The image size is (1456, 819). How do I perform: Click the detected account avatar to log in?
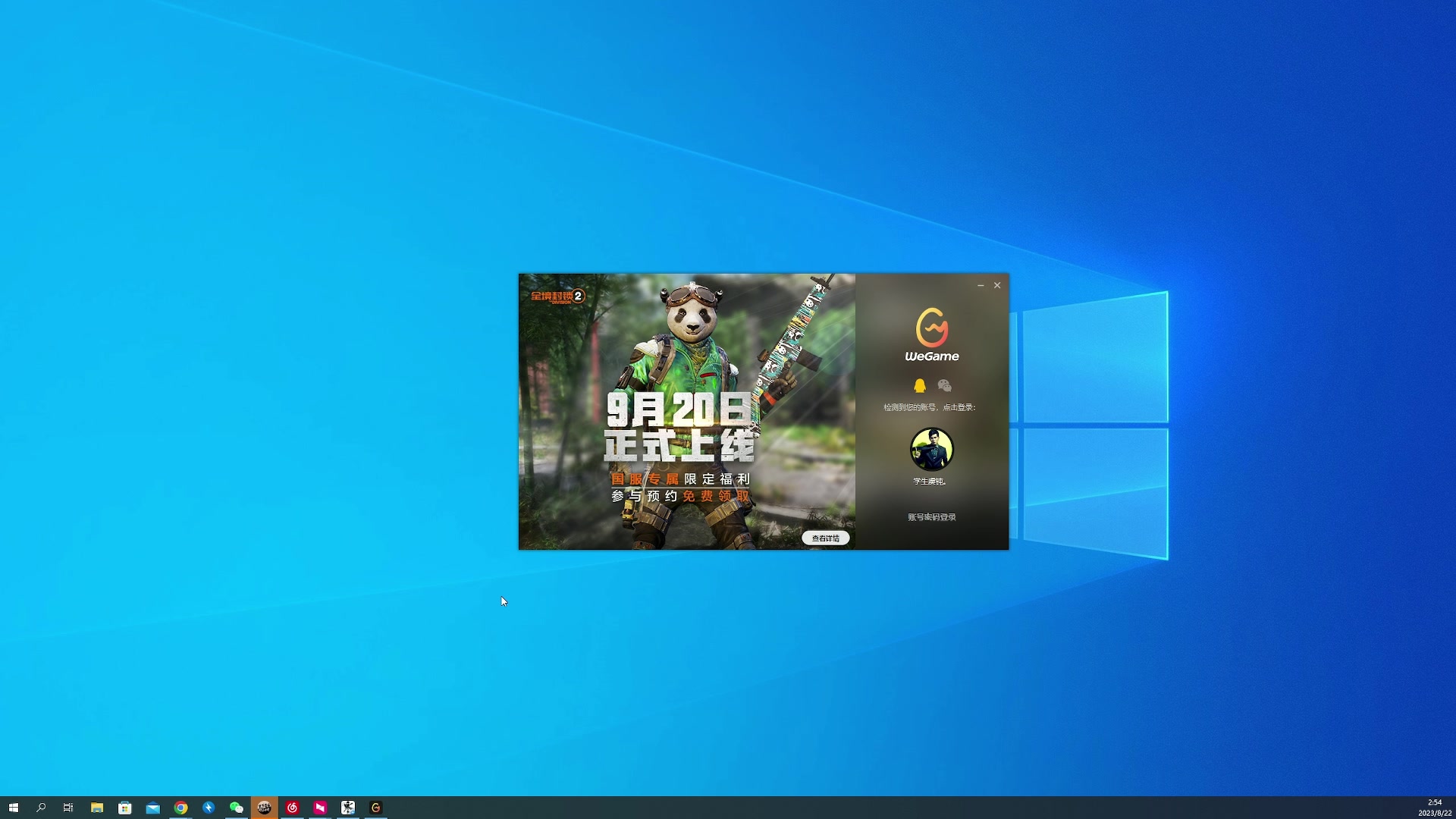tap(931, 449)
